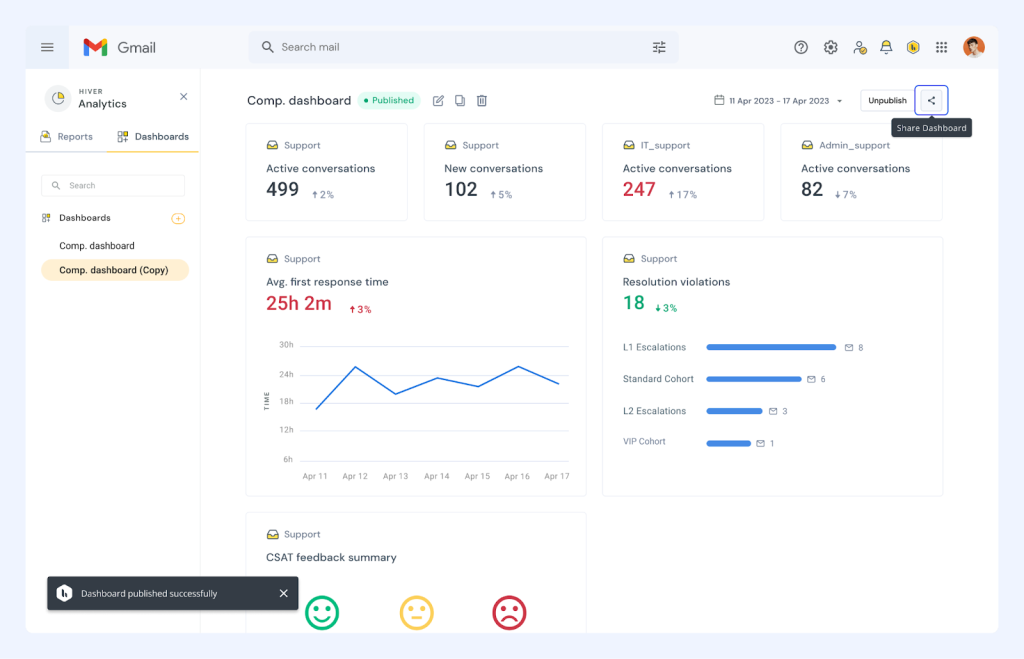Click the Published status badge
This screenshot has height=659, width=1024.
coord(389,100)
